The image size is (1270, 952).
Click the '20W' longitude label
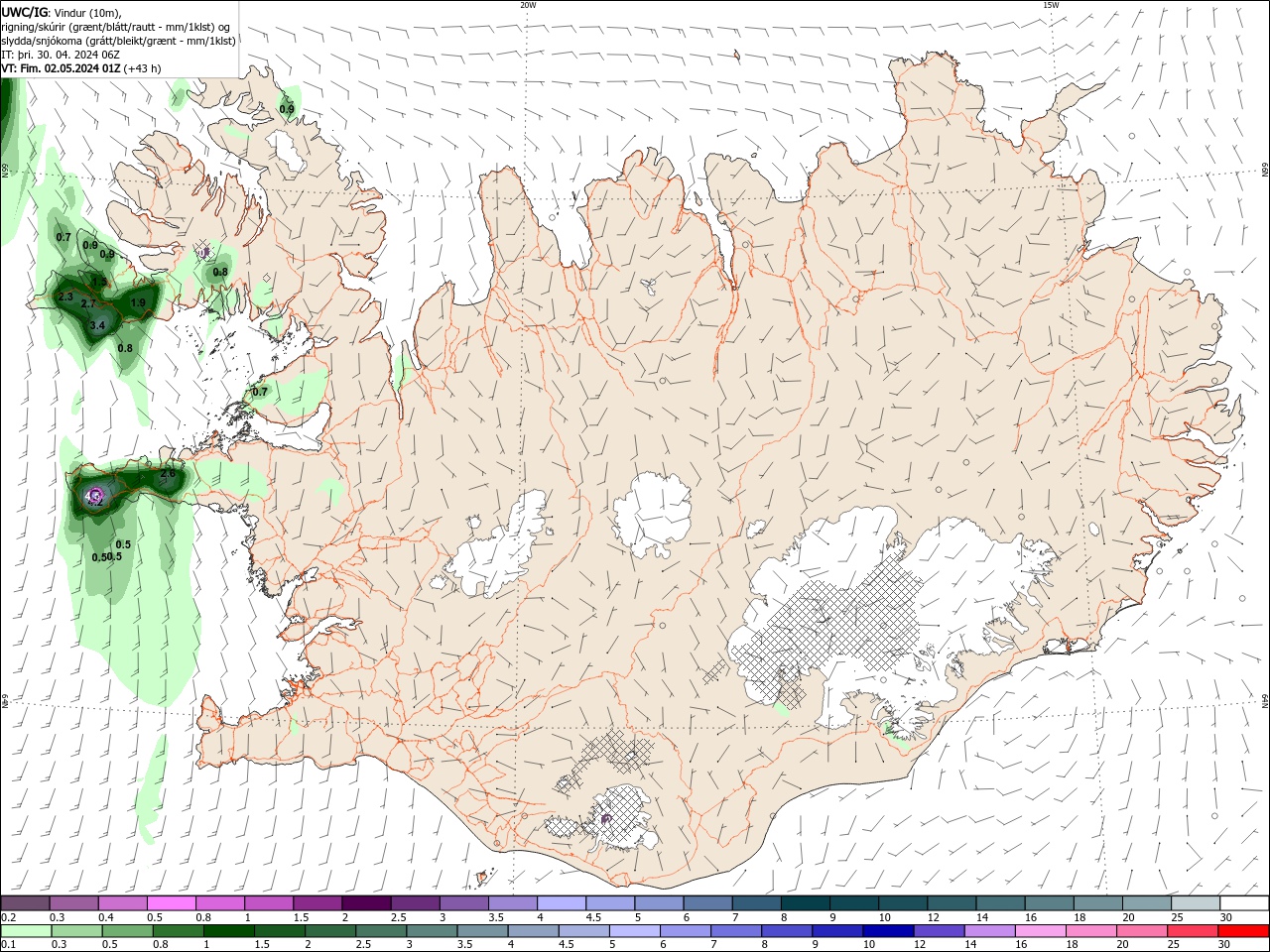click(528, 5)
